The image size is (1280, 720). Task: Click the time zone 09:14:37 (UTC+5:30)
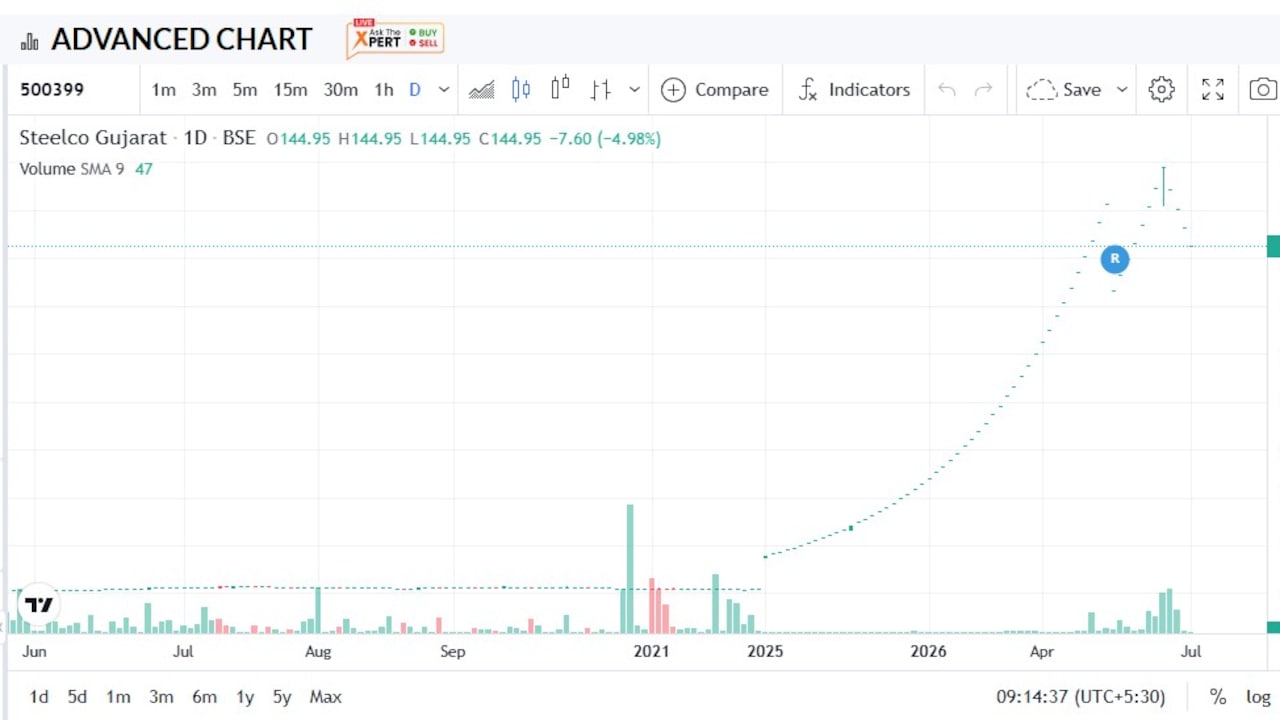pyautogui.click(x=1081, y=697)
